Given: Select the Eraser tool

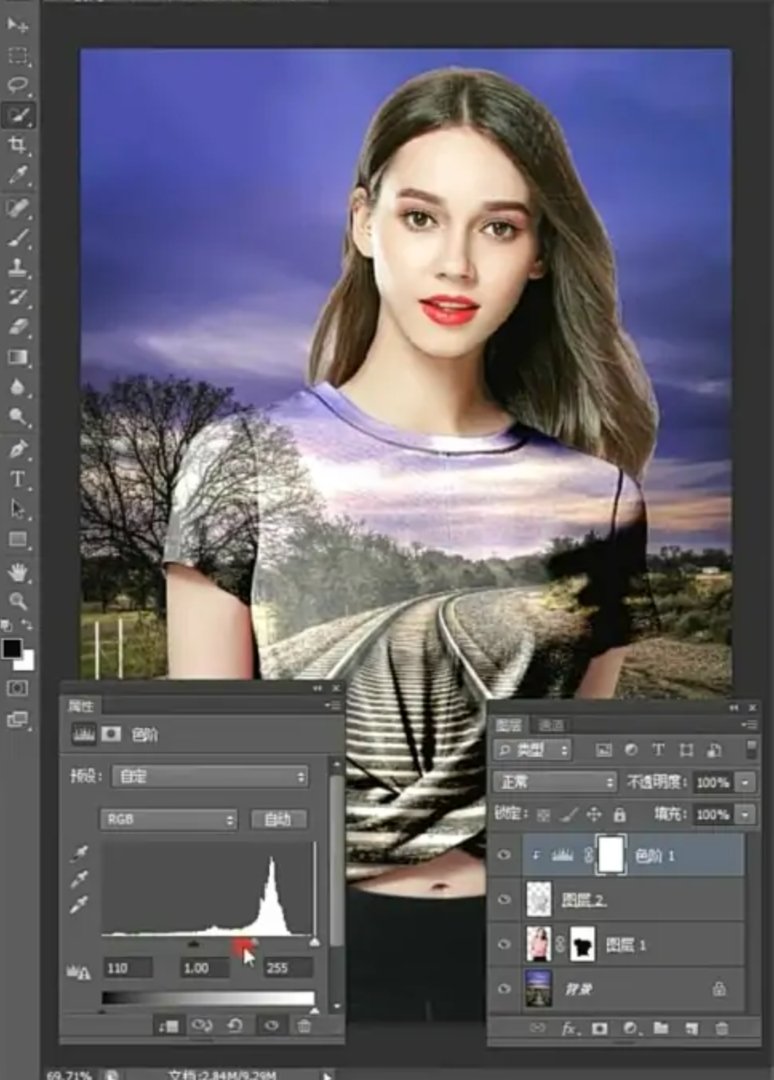Looking at the screenshot, I should coord(18,327).
